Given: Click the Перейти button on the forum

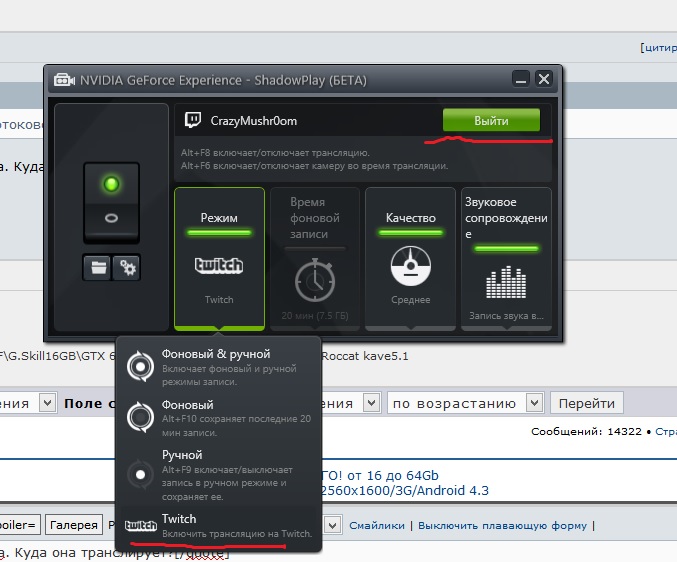Looking at the screenshot, I should point(587,403).
